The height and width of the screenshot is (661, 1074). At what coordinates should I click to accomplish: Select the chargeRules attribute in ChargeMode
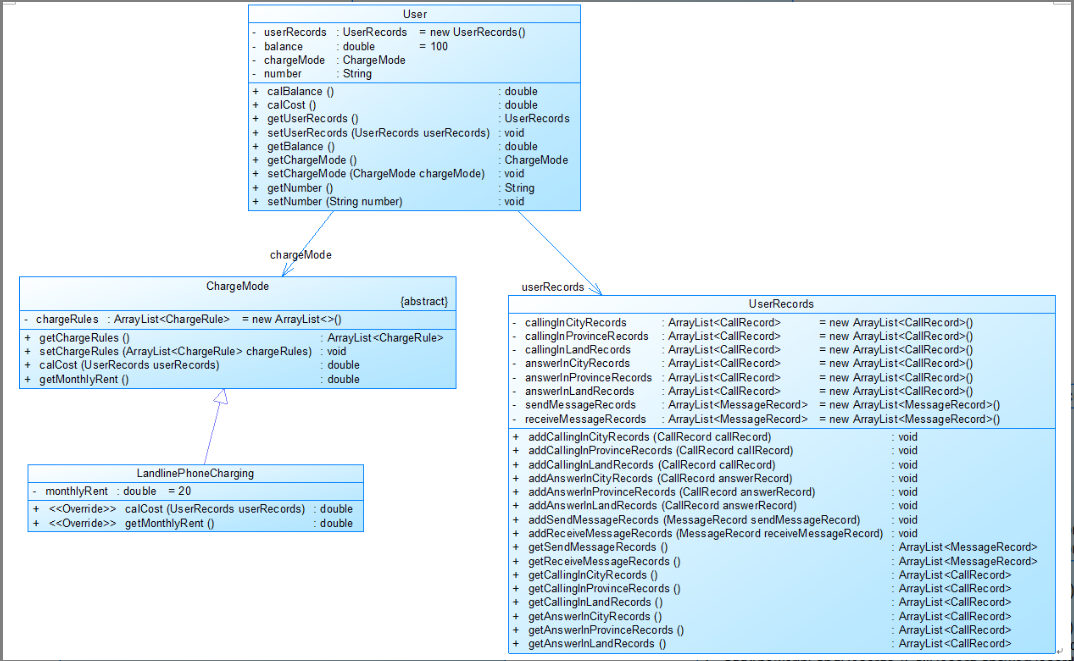click(x=182, y=319)
